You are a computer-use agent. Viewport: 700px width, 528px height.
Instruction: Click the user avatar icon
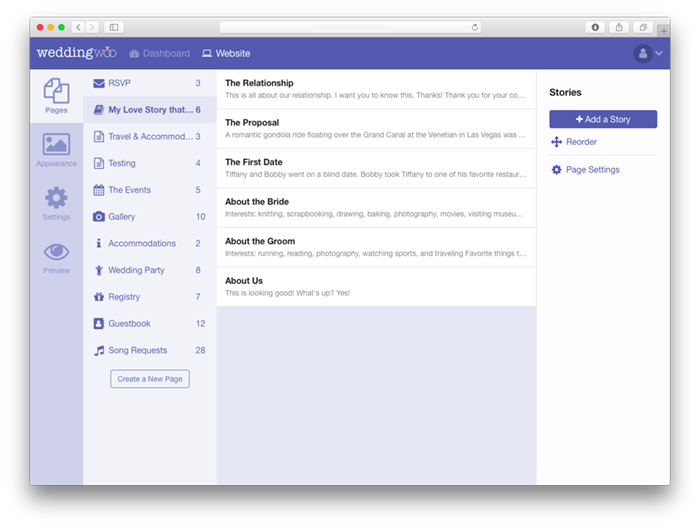[643, 54]
